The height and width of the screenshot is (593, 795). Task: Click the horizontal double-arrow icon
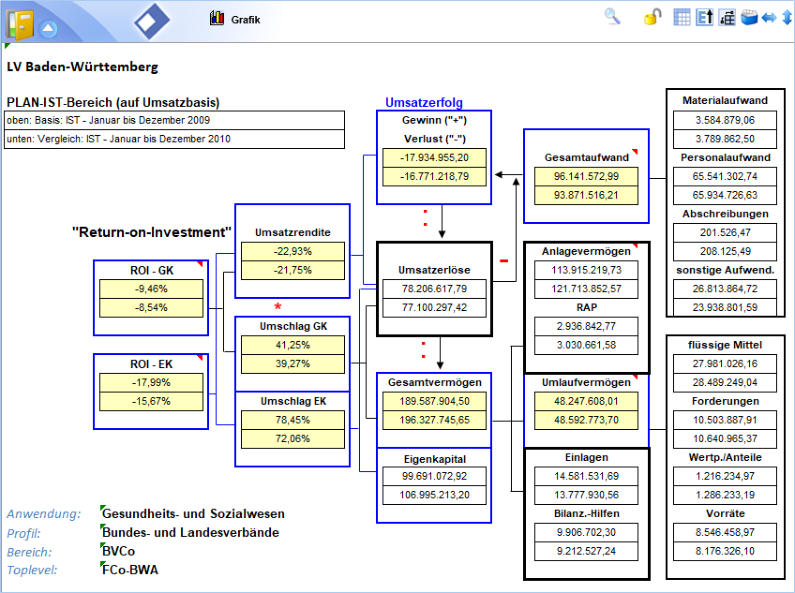768,18
